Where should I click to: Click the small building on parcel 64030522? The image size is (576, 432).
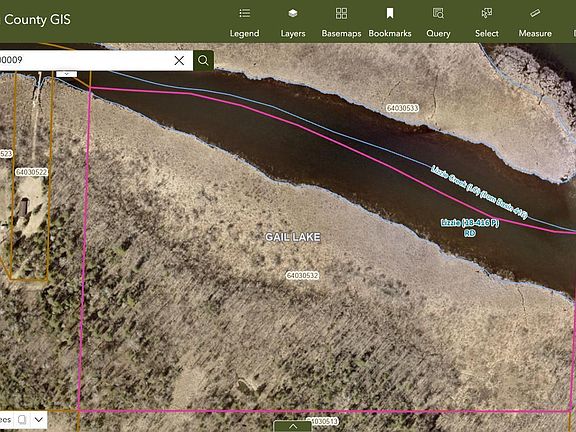pyautogui.click(x=24, y=207)
